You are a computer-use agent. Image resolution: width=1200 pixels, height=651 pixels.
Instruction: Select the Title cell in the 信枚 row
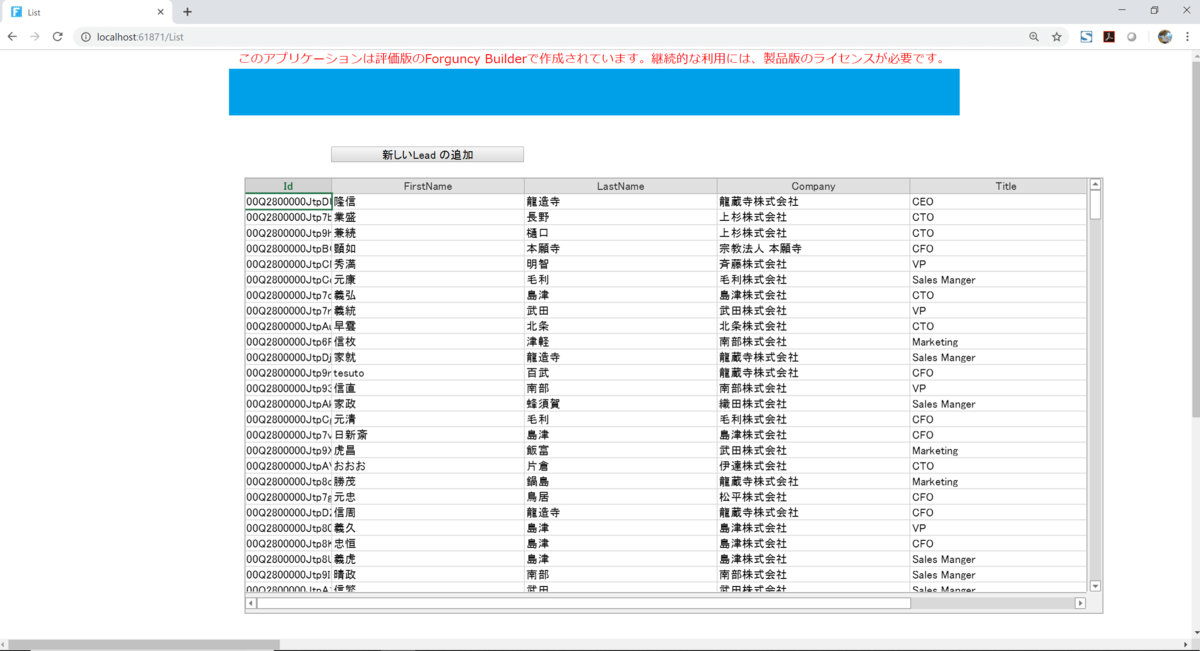pyautogui.click(x=998, y=342)
